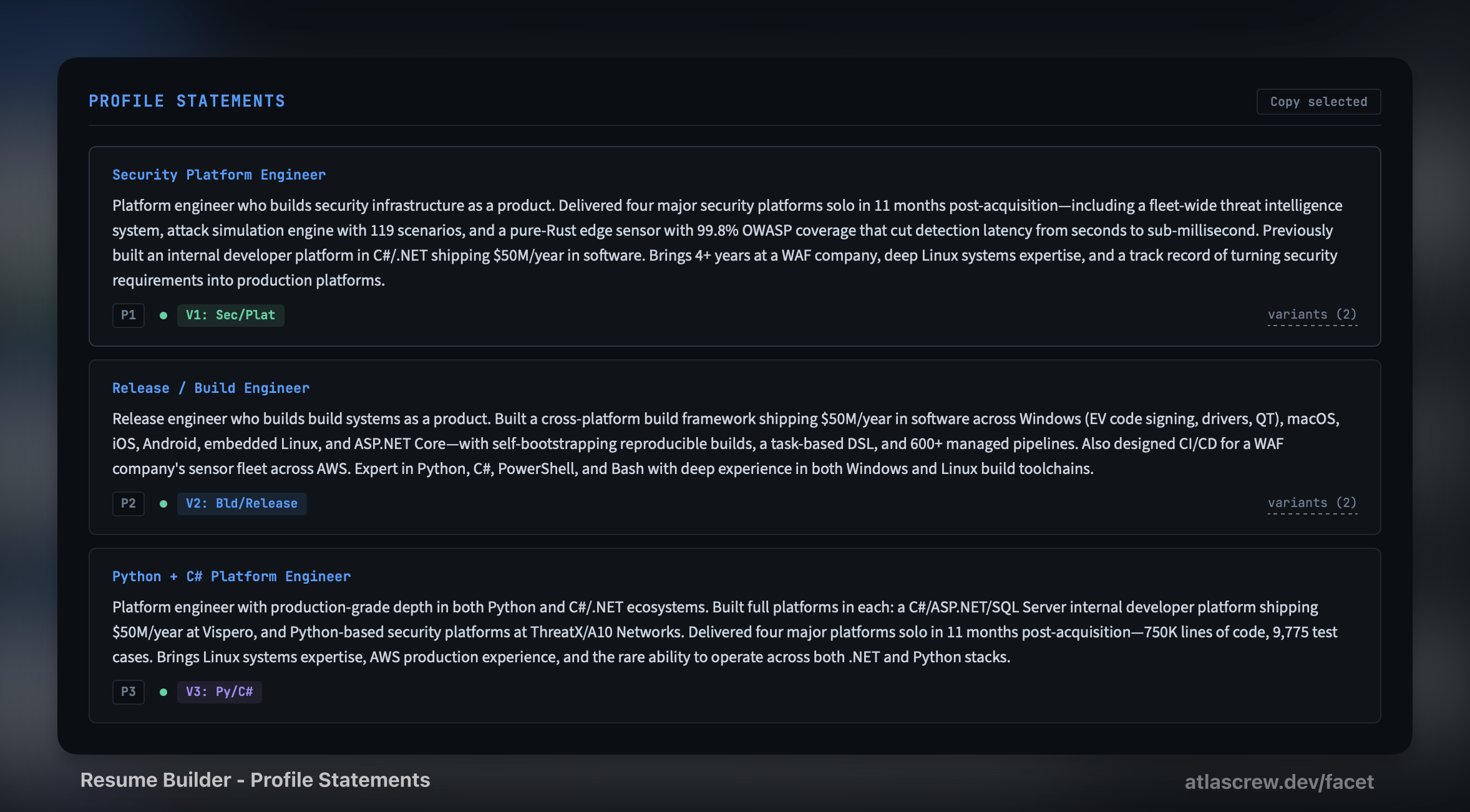Toggle the green status dot beside P3

coord(163,692)
